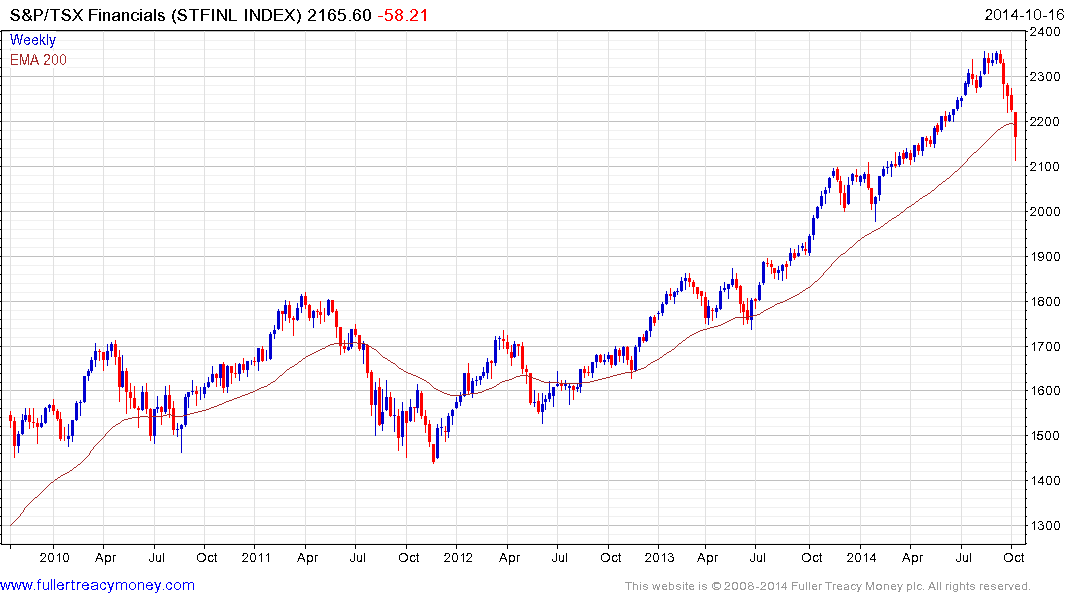Click the 2400 price axis label
Screen dimensions: 1075x600
(1045, 32)
